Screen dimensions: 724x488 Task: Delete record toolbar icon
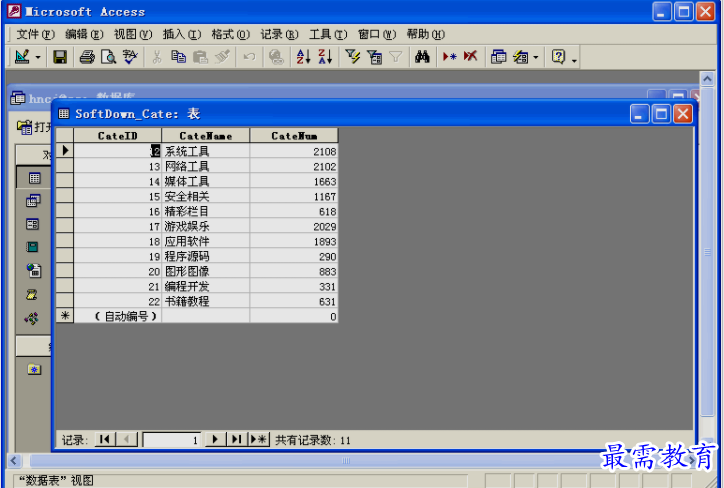point(471,57)
